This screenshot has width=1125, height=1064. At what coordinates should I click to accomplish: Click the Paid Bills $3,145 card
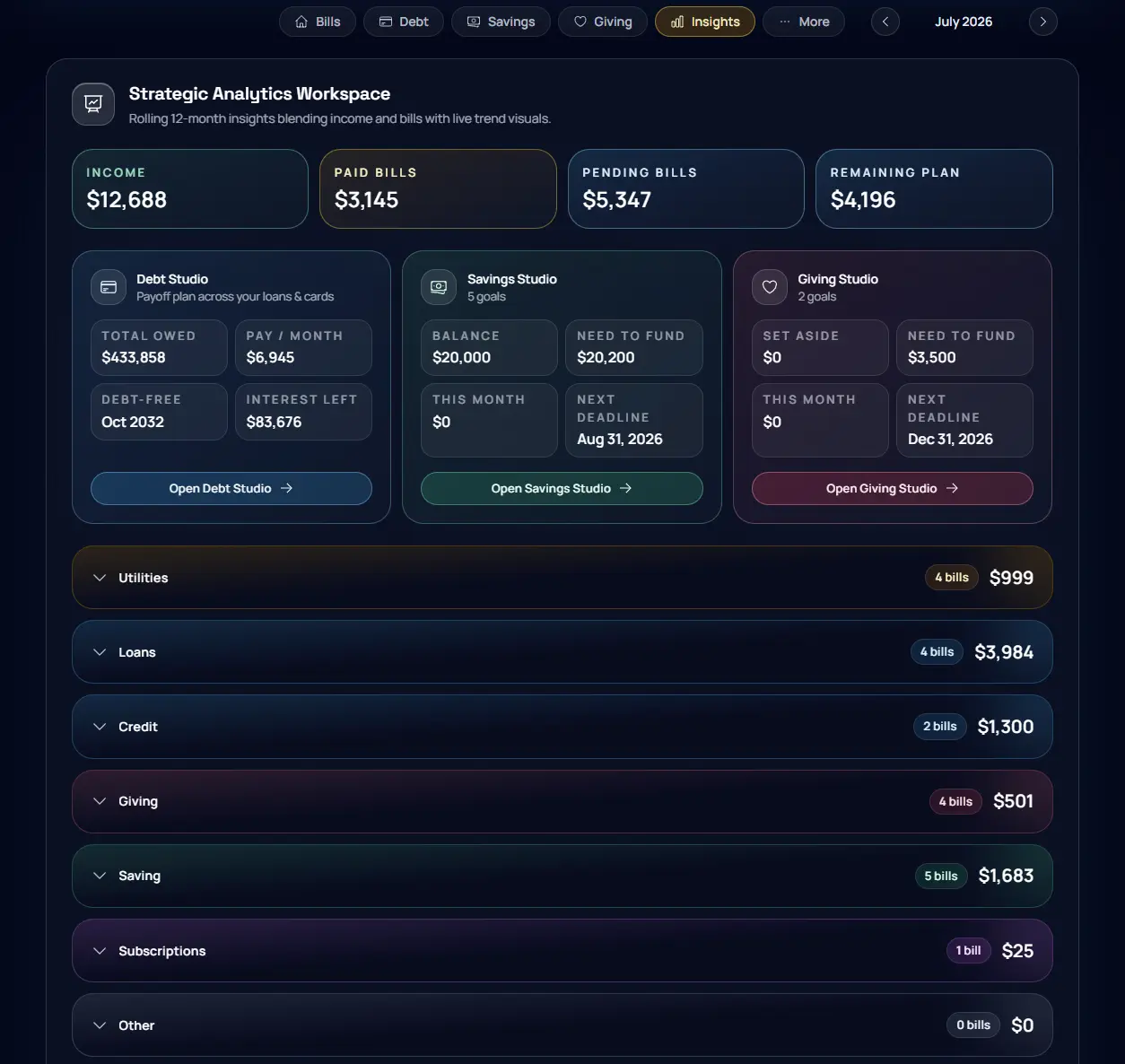tap(438, 188)
